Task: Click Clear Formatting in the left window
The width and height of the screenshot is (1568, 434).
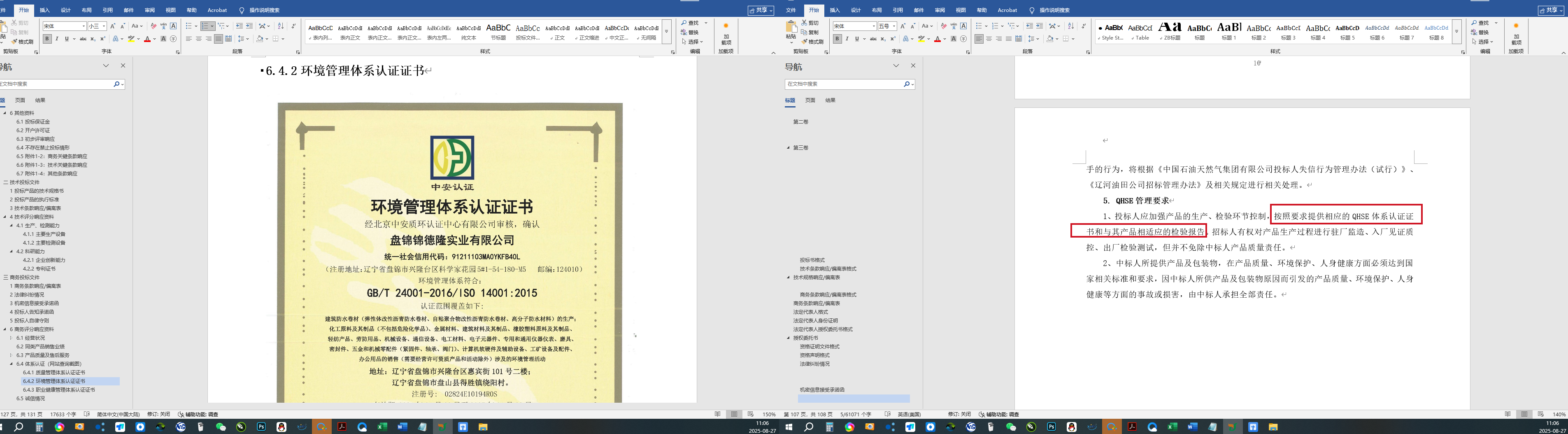Action: [x=154, y=26]
